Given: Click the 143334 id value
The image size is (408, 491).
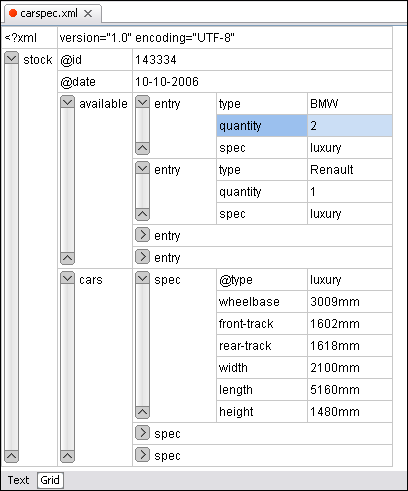Looking at the screenshot, I should tap(262, 60).
